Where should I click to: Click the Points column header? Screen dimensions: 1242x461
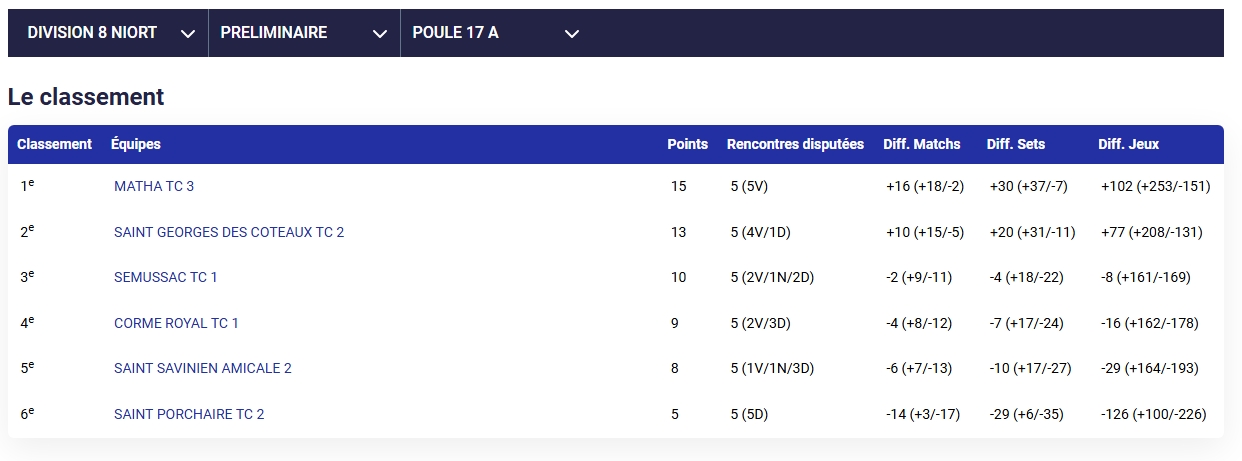(688, 144)
